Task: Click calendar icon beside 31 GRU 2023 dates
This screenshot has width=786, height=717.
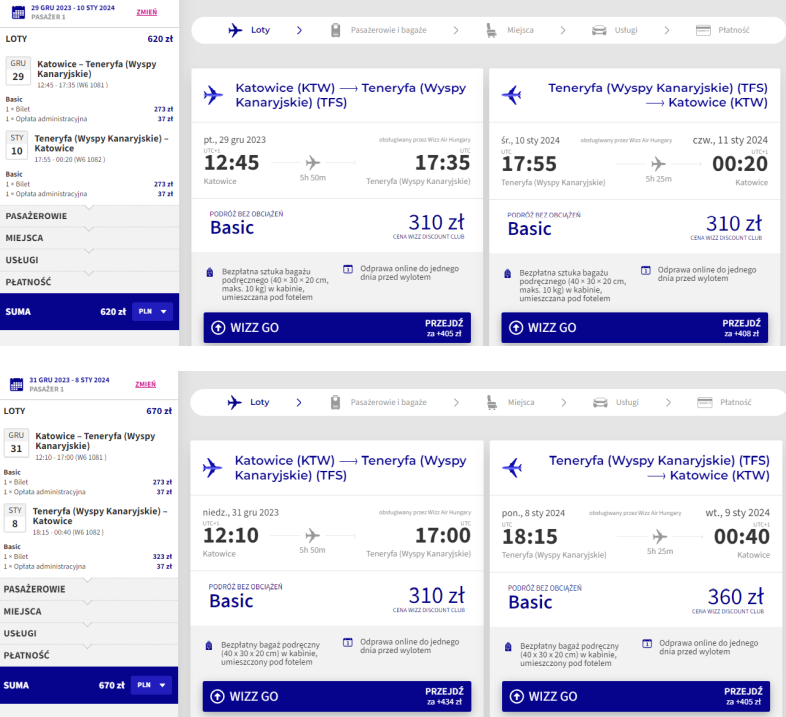Action: click(17, 385)
